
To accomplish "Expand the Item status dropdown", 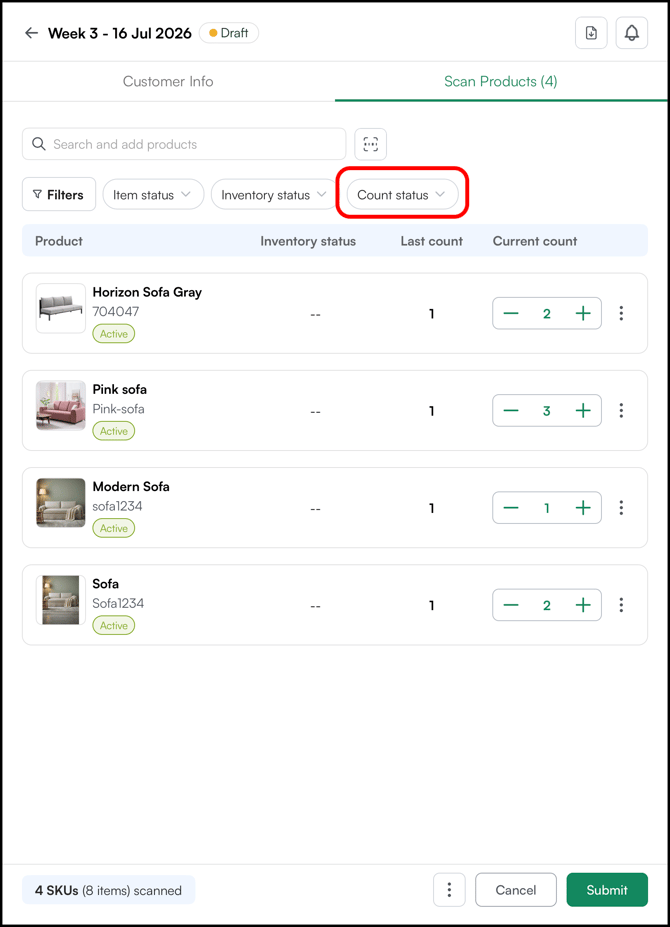I will (153, 195).
